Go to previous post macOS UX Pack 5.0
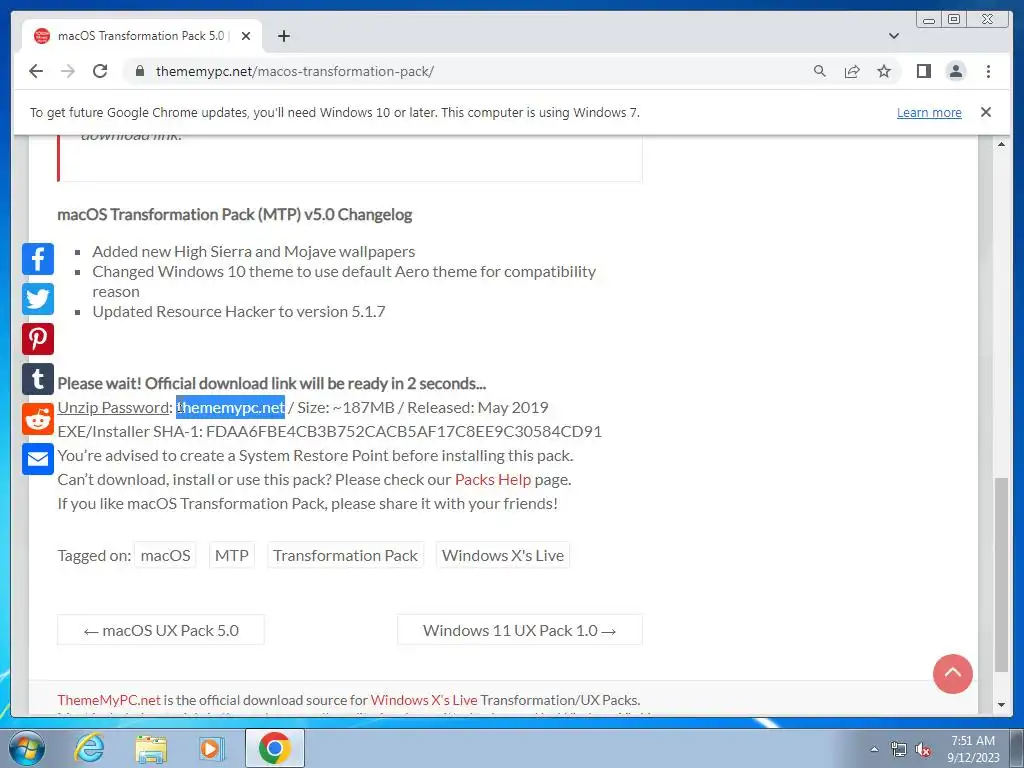1024x768 pixels. [x=161, y=630]
